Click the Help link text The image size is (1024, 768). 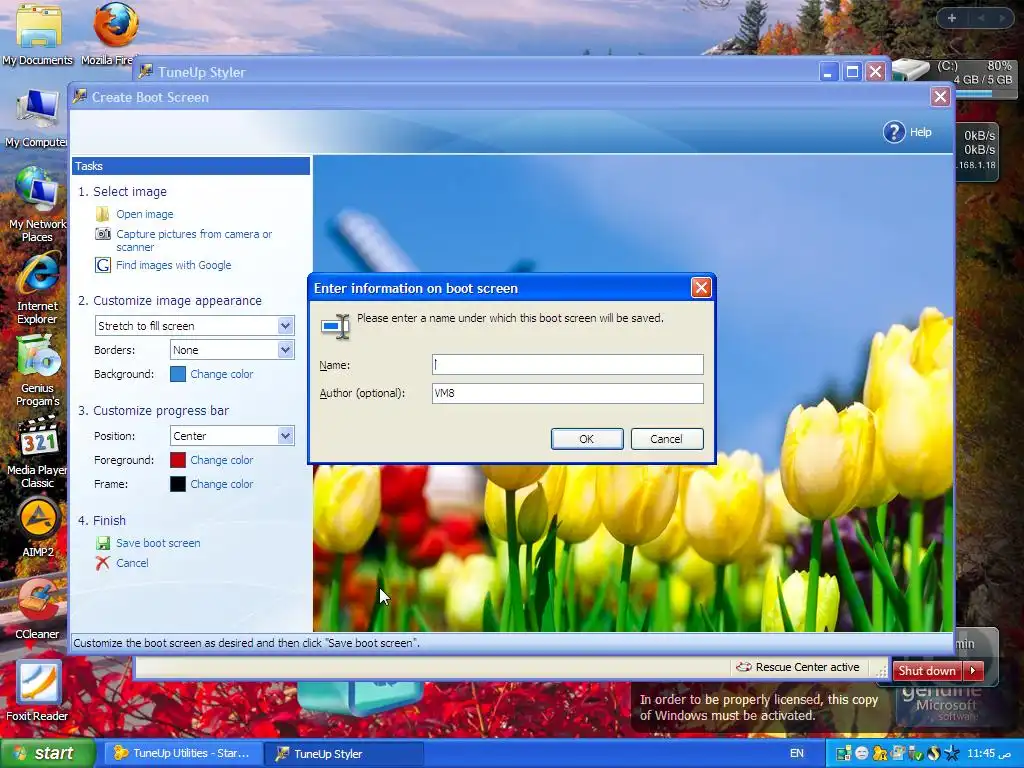(921, 132)
